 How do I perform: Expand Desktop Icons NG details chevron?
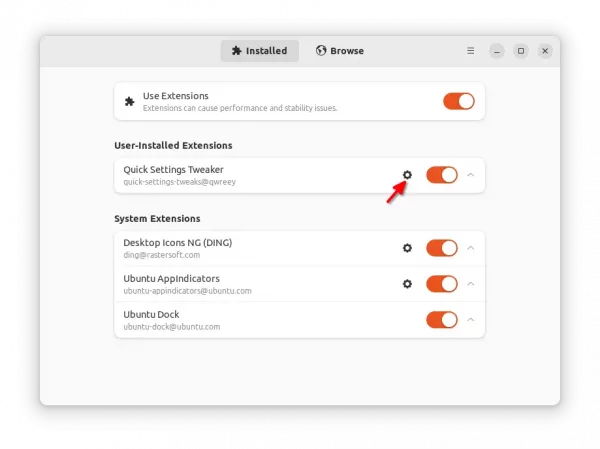(x=471, y=248)
